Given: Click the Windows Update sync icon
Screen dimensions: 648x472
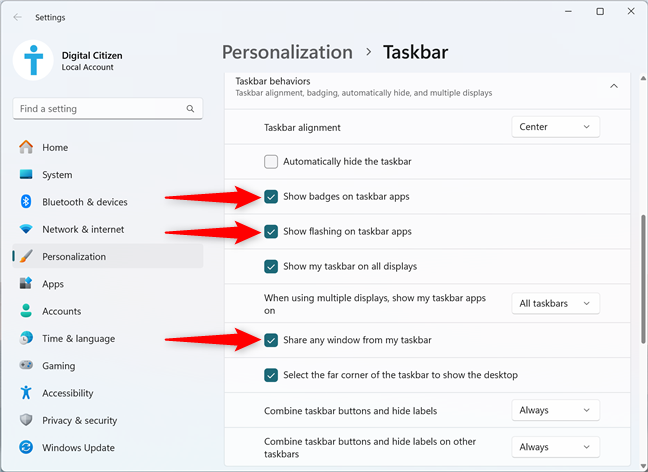Looking at the screenshot, I should 26,447.
